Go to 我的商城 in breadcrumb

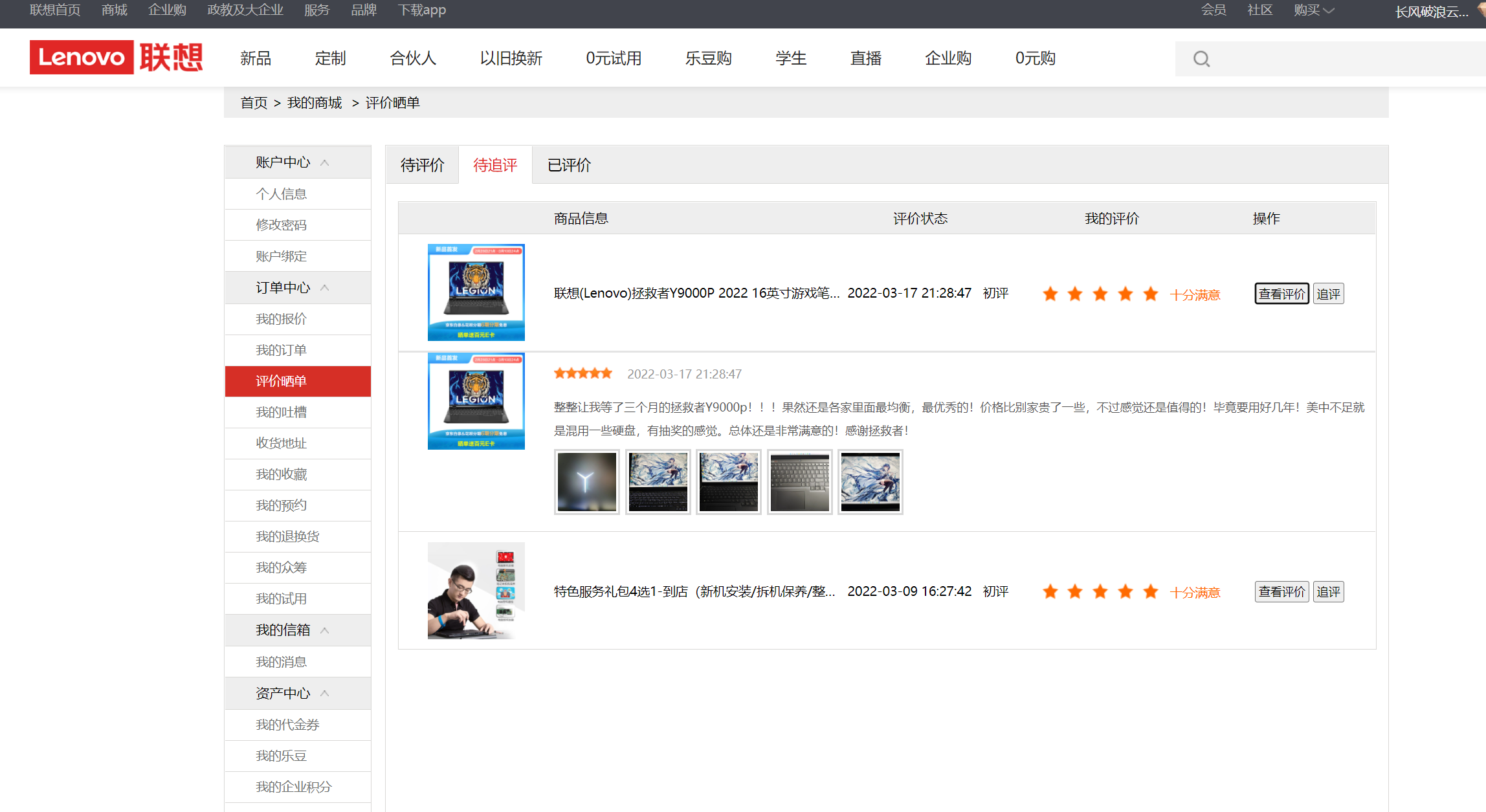[315, 103]
